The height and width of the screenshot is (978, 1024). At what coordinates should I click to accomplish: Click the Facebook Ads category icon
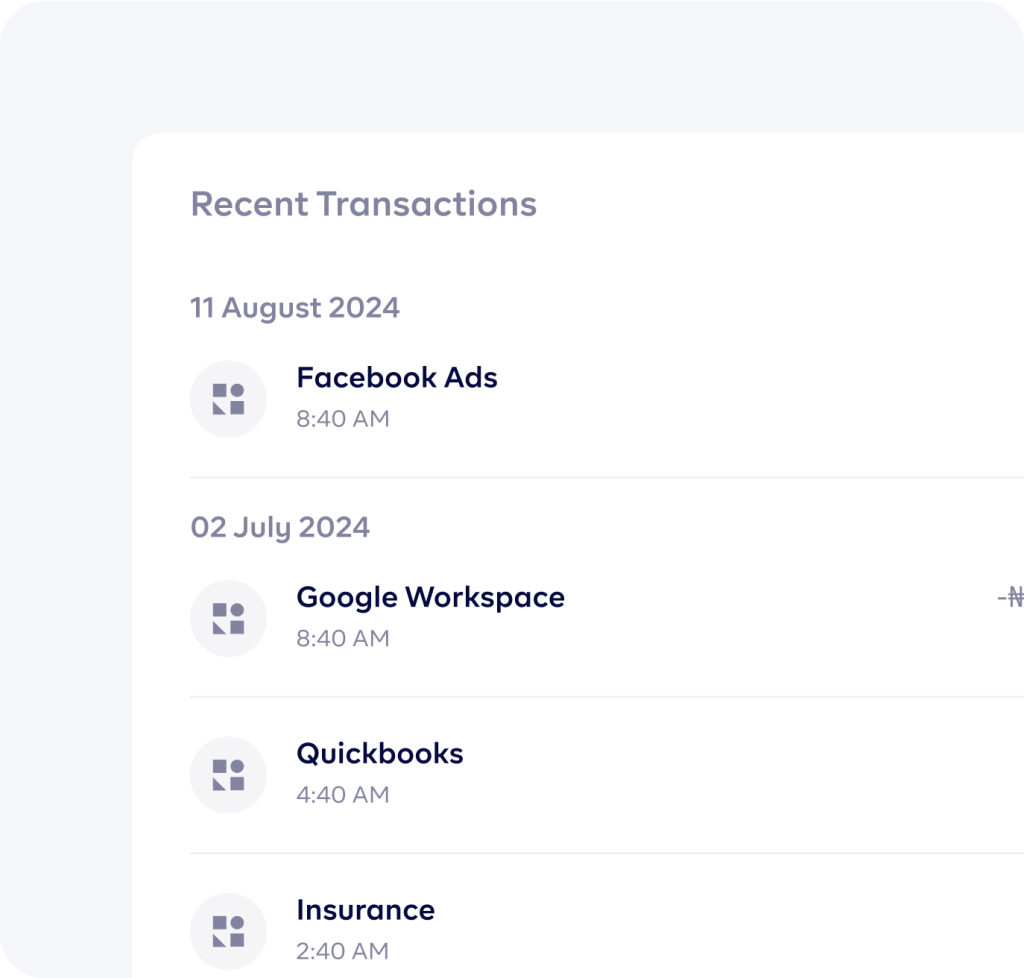click(228, 399)
